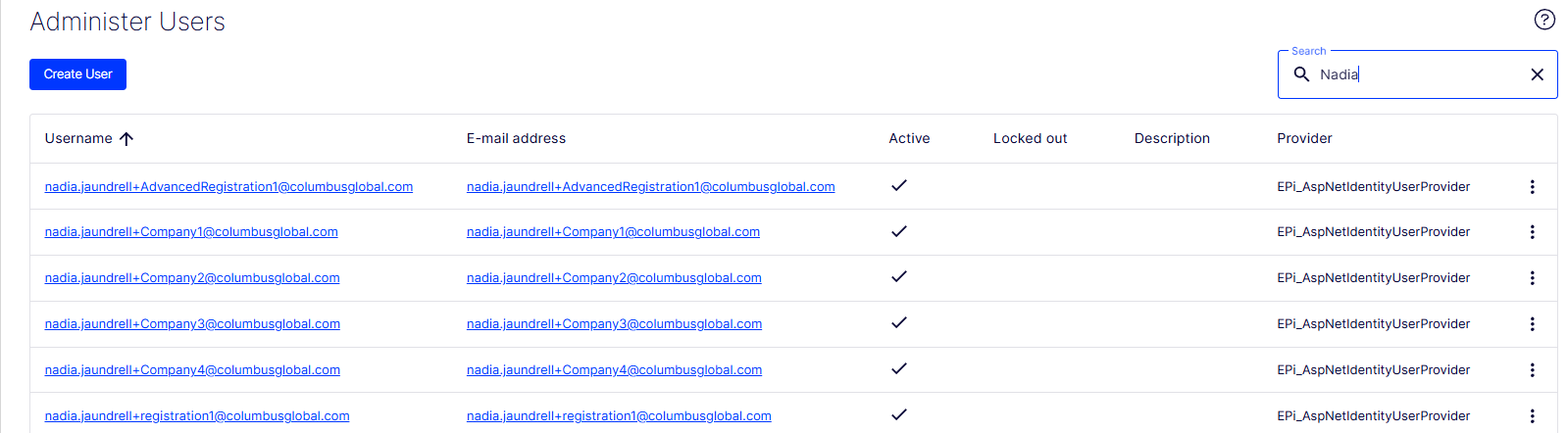The height and width of the screenshot is (433, 1568).
Task: Open three-dot menu for Company3 user
Action: [1532, 324]
